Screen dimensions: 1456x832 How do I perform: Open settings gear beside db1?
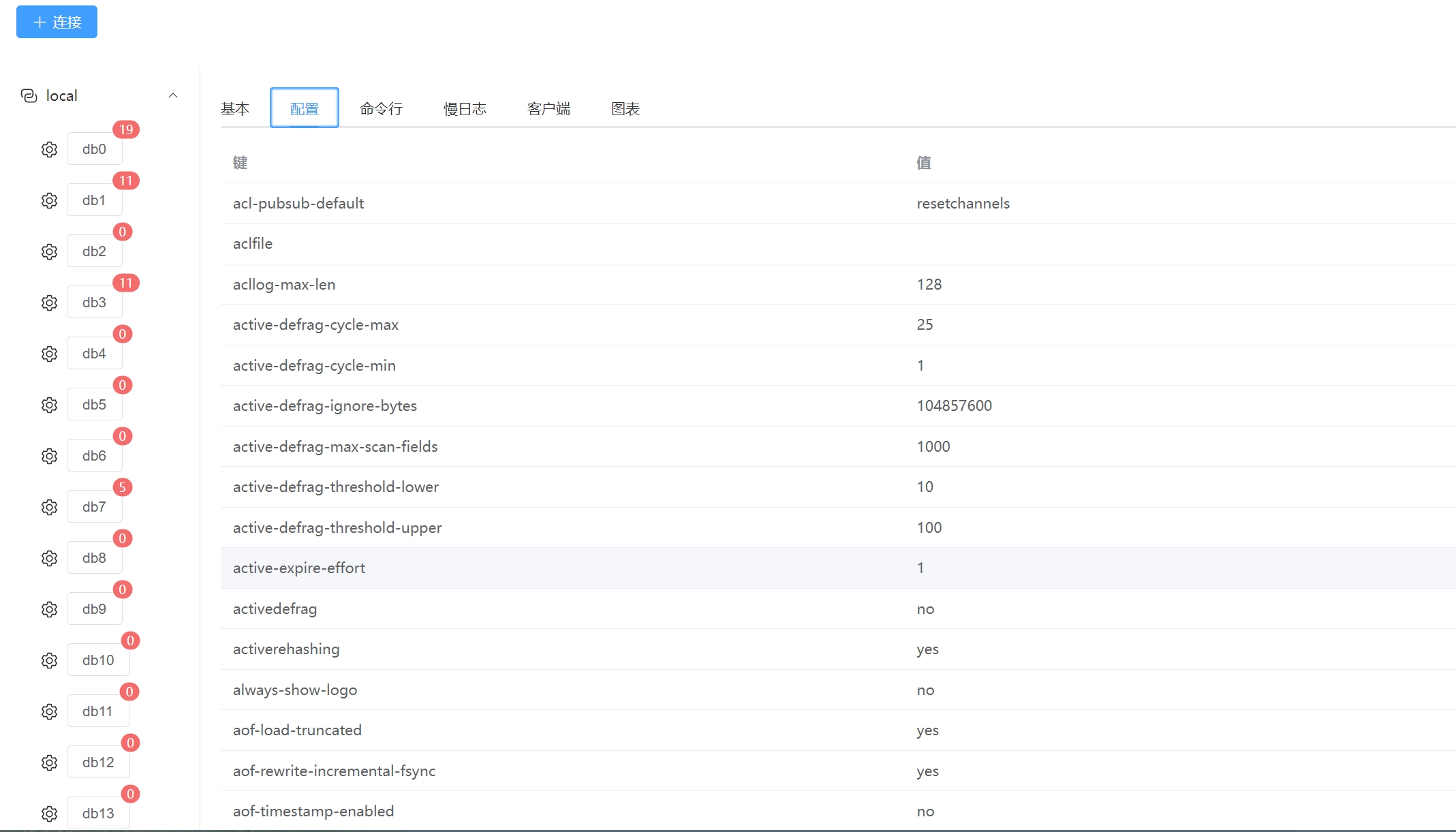(x=49, y=200)
